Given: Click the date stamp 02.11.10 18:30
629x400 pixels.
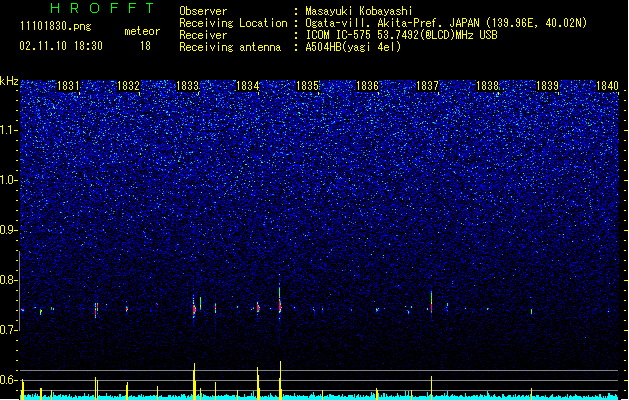Looking at the screenshot, I should pos(61,46).
